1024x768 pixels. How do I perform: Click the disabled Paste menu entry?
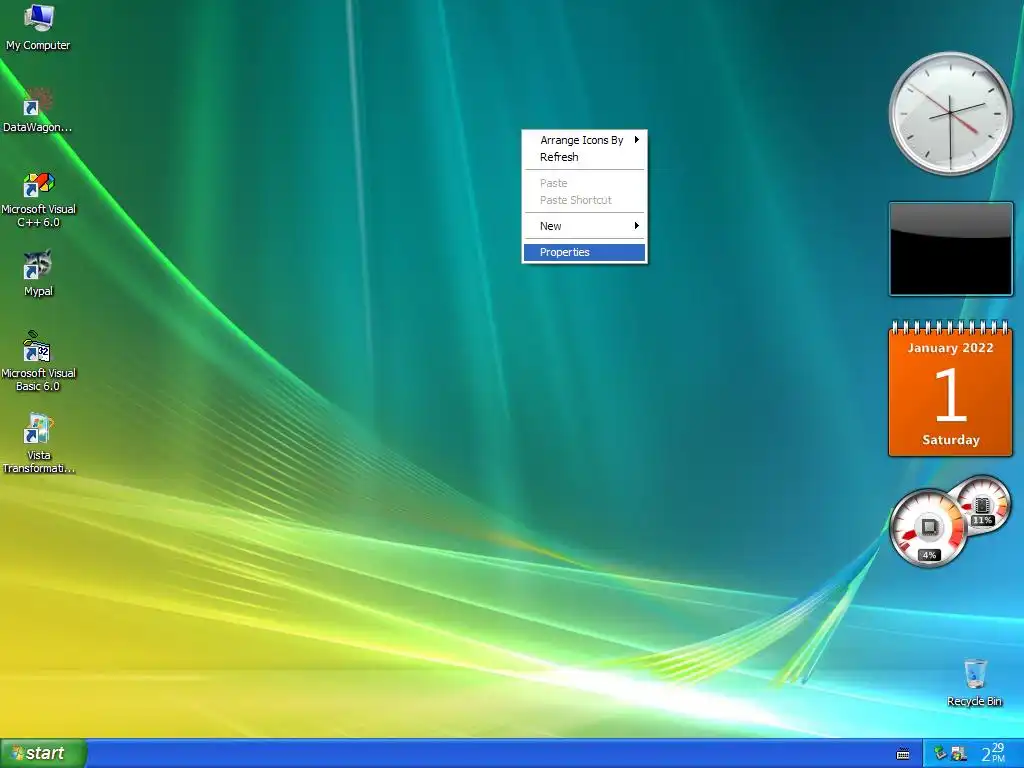click(x=584, y=183)
